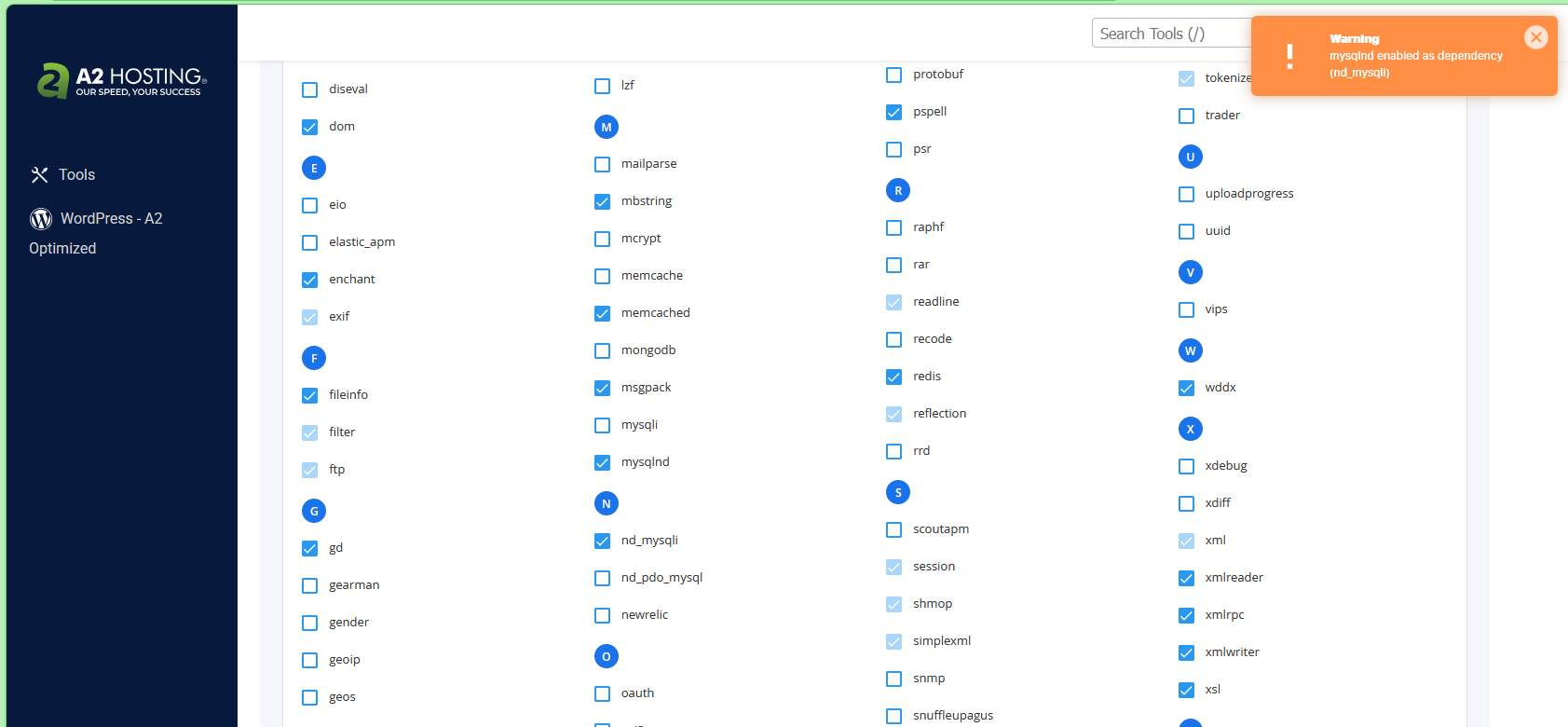The width and height of the screenshot is (1568, 727).
Task: Click the letter X section badge
Action: pyautogui.click(x=1190, y=429)
